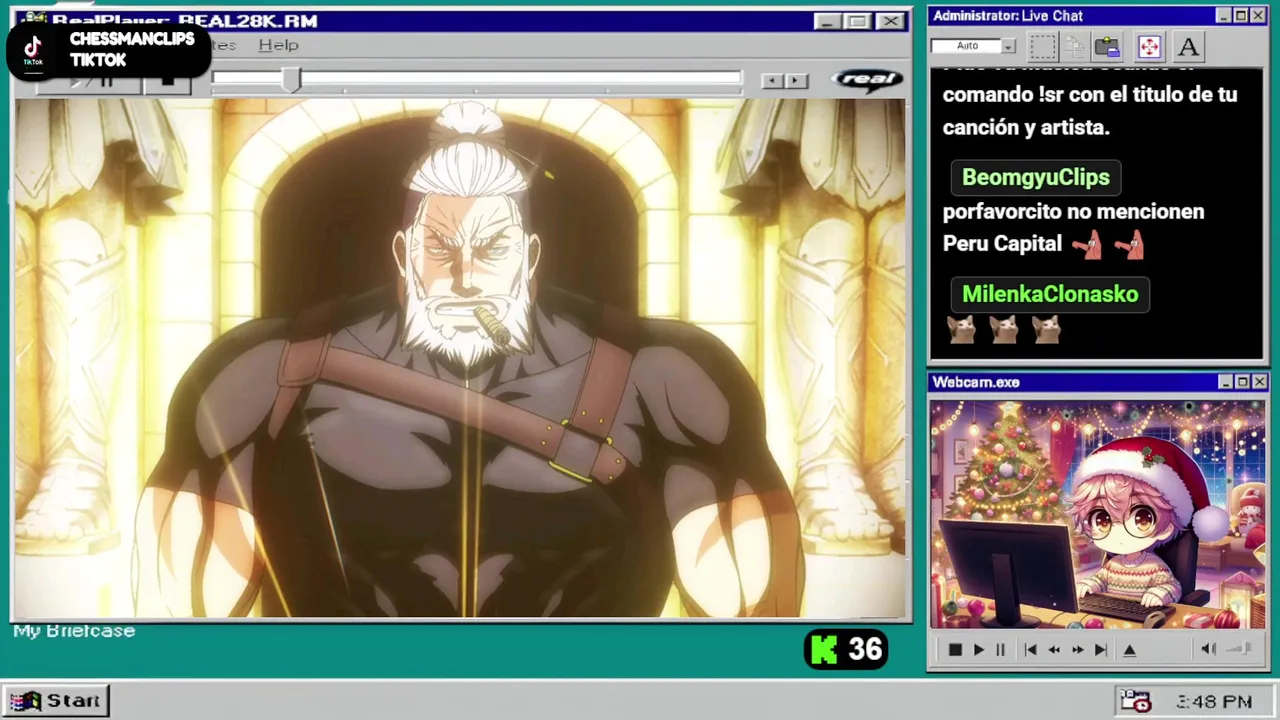Click the Webcam.exe title bar
1280x720 pixels.
click(x=1097, y=382)
